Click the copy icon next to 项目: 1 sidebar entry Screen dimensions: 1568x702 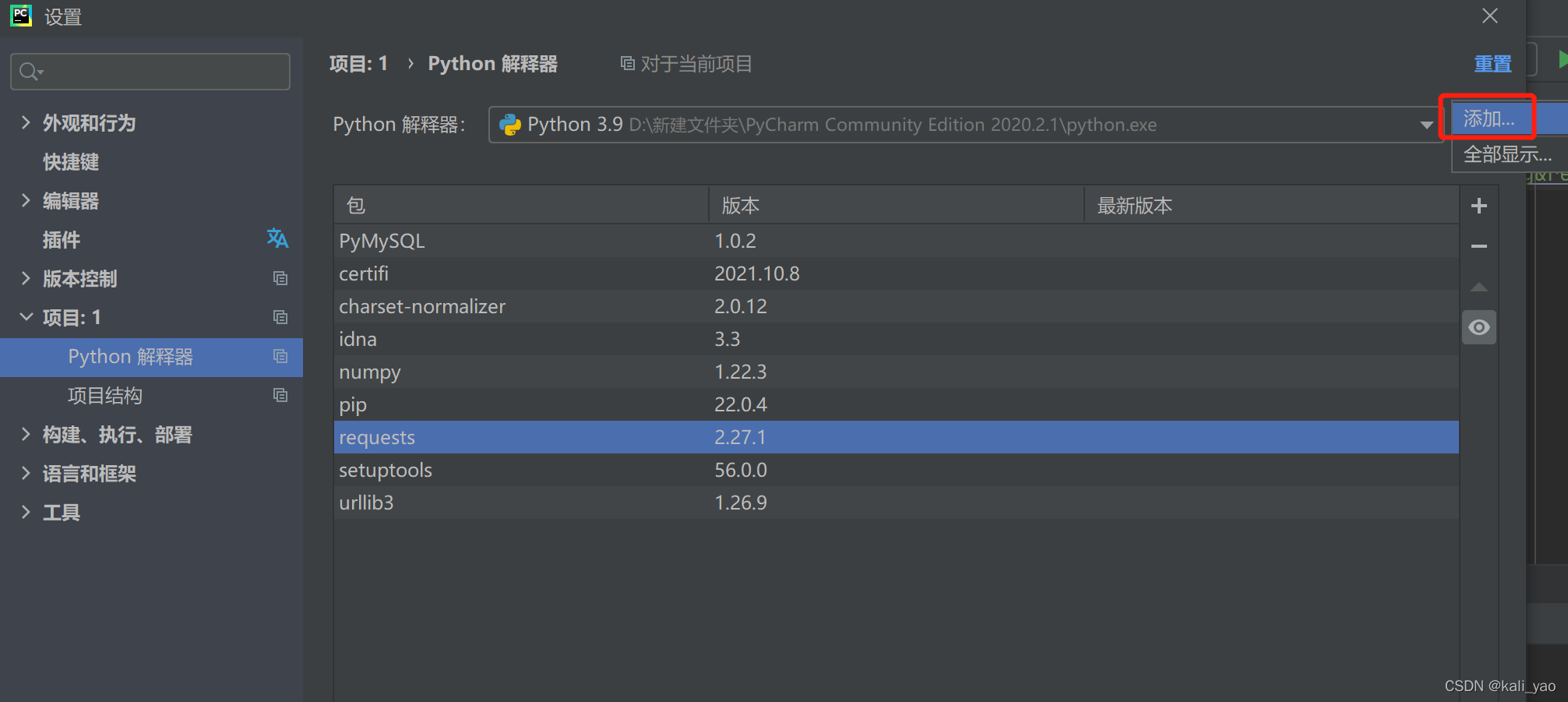point(280,316)
